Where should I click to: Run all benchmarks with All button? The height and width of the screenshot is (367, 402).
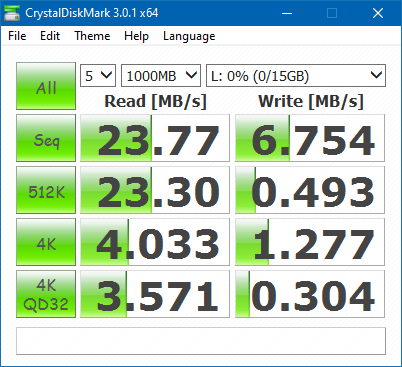tap(46, 86)
